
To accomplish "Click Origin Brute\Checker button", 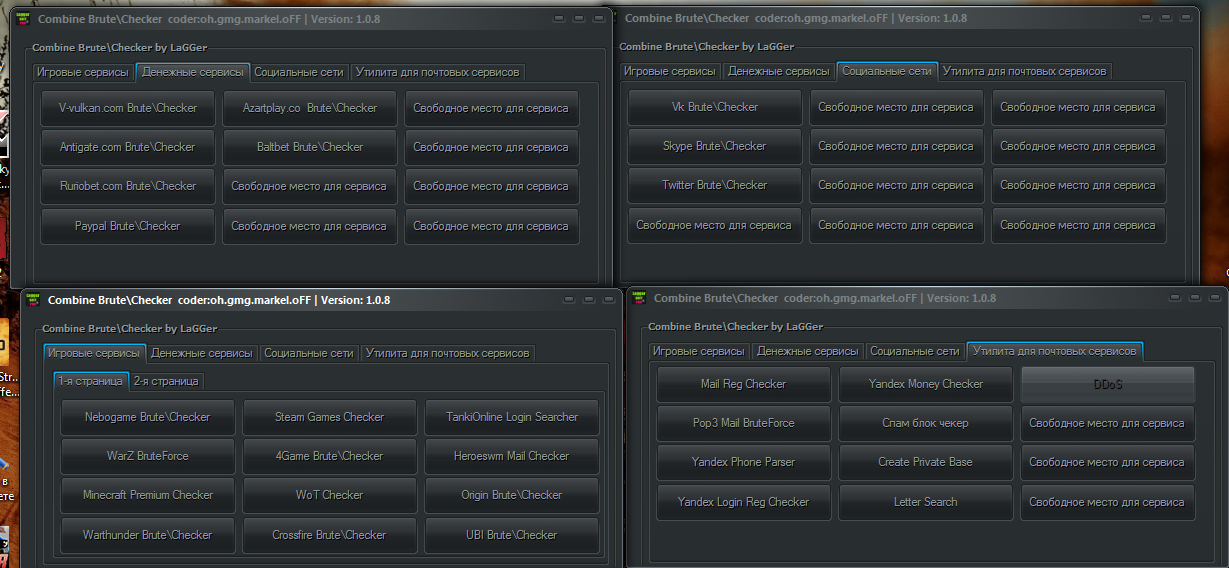I will tap(512, 495).
